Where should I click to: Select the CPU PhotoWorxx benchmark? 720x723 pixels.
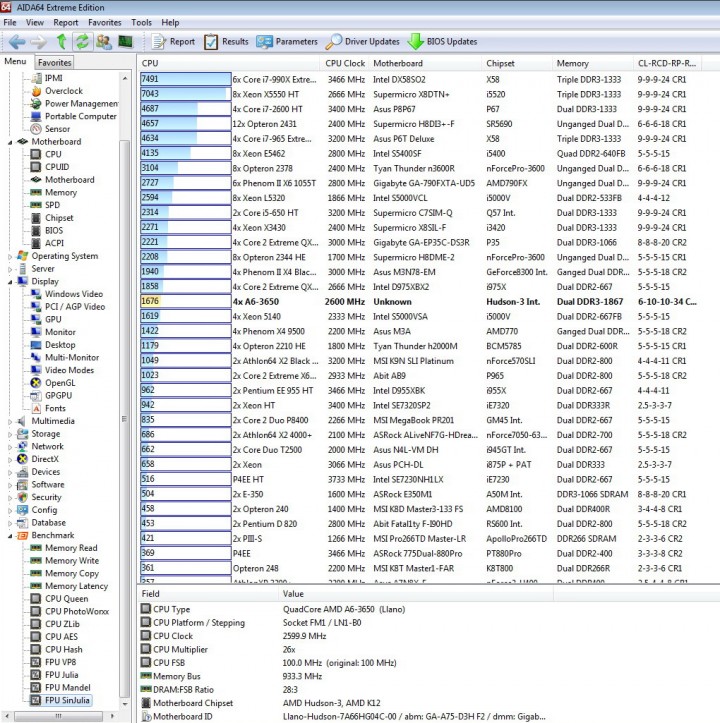click(77, 612)
